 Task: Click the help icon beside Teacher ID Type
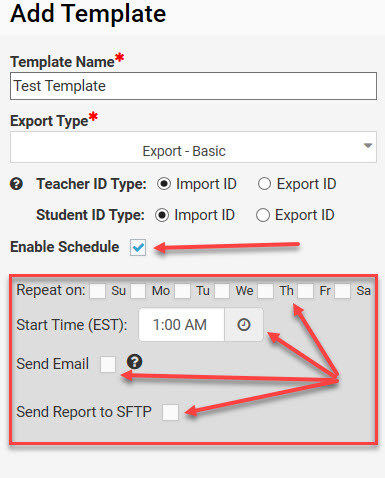click(16, 184)
